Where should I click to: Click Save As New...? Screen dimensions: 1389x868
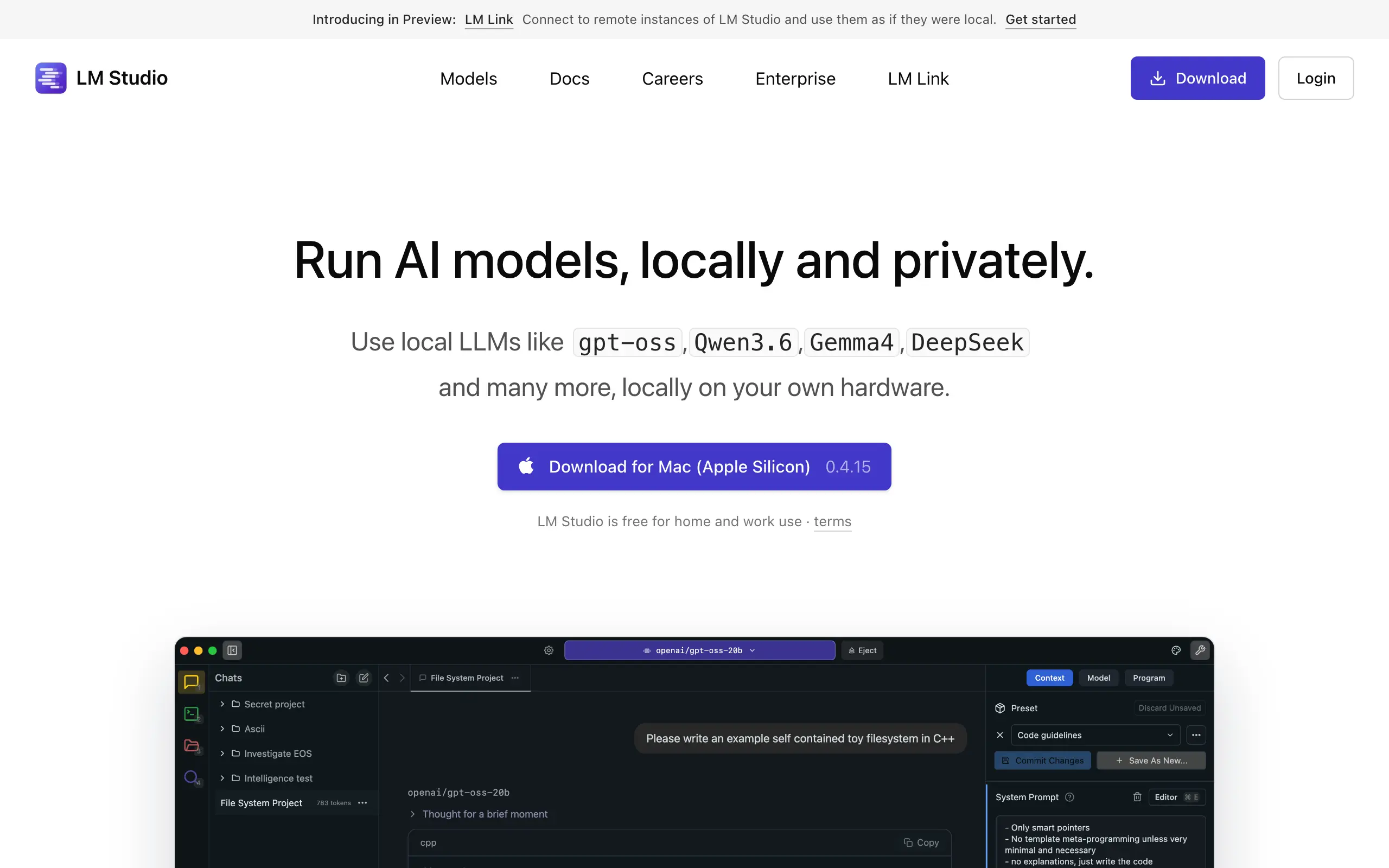click(1151, 760)
